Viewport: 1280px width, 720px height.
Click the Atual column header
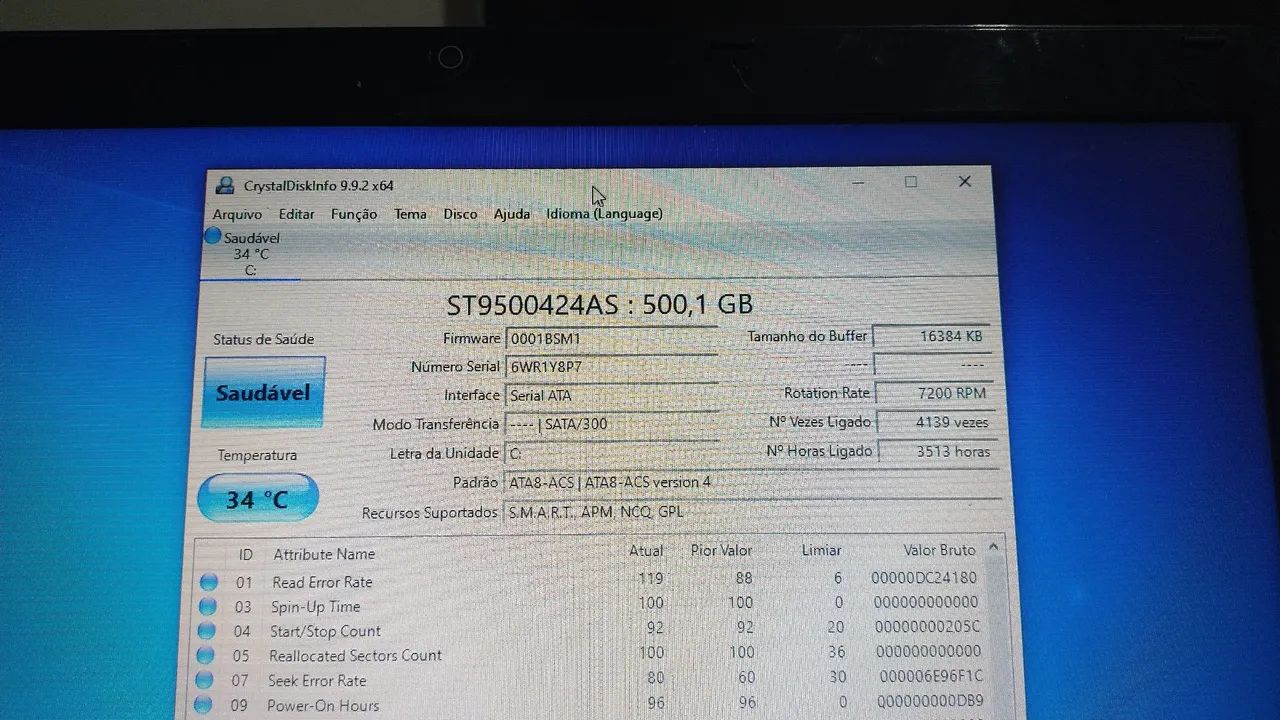646,551
